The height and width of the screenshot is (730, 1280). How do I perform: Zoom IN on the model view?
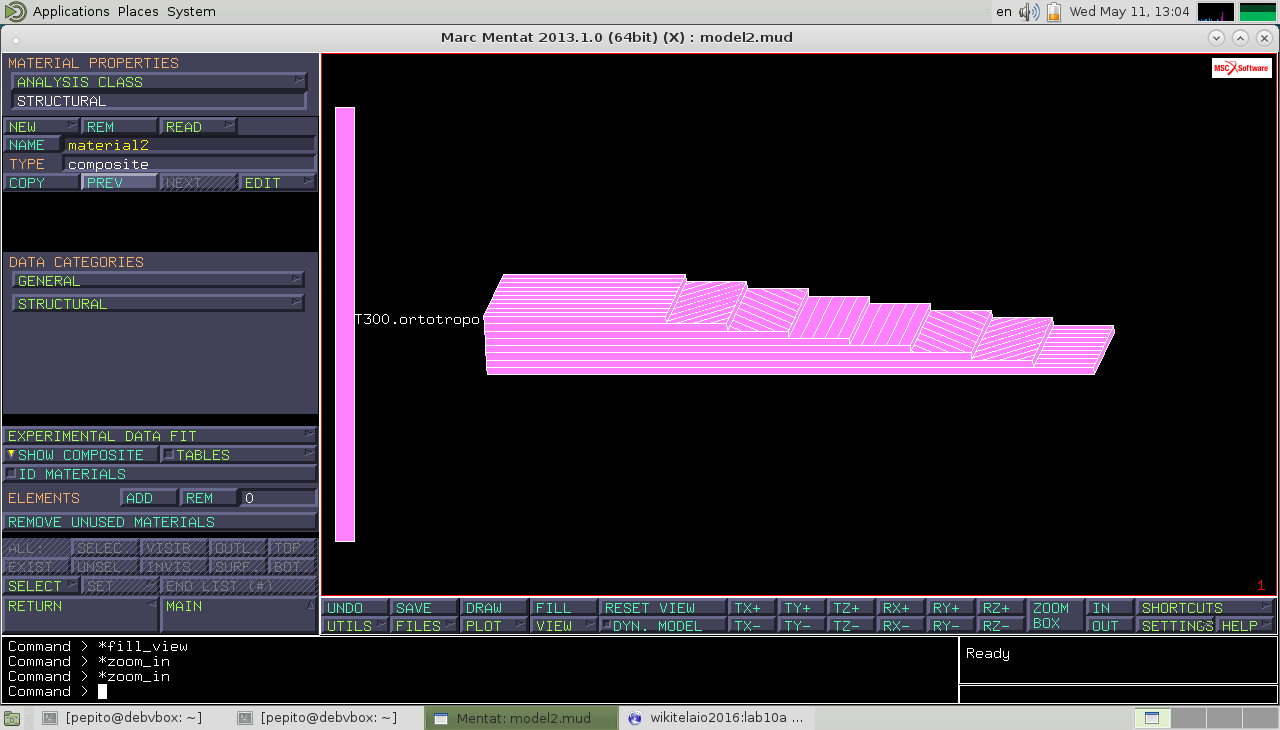1110,608
